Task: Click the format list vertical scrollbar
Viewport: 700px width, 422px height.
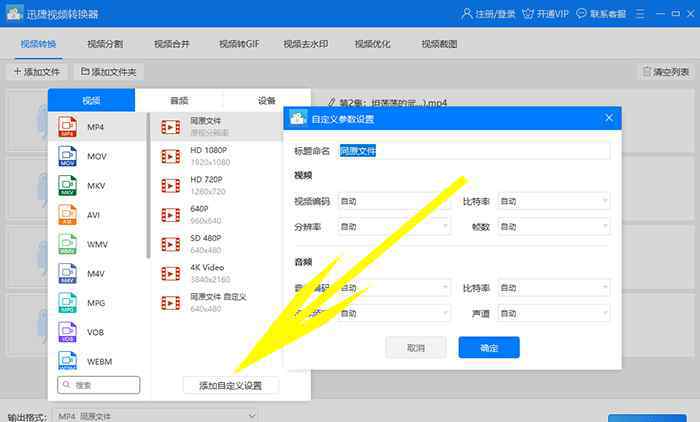Action: (148, 185)
